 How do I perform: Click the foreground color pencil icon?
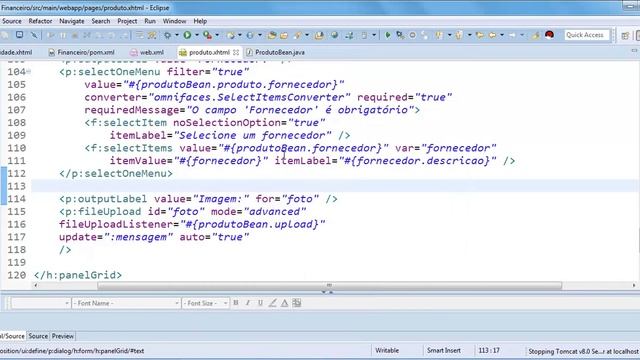pos(273,303)
